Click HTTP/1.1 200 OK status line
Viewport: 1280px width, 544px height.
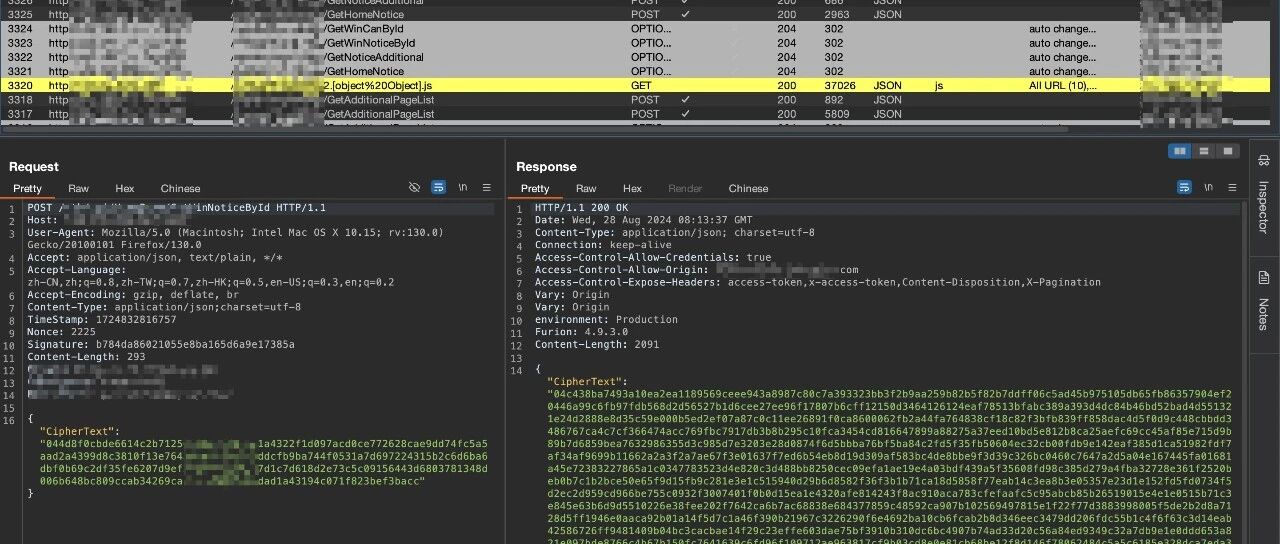pyautogui.click(x=579, y=207)
